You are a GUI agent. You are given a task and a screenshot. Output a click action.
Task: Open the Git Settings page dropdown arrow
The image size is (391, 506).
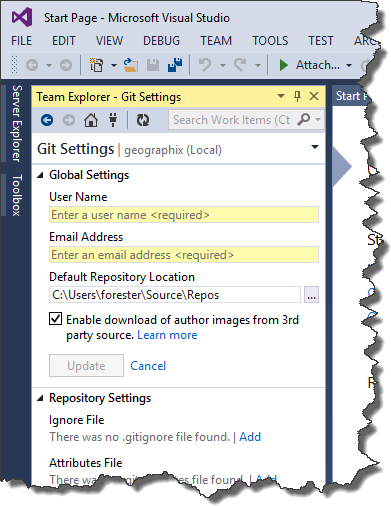point(315,147)
